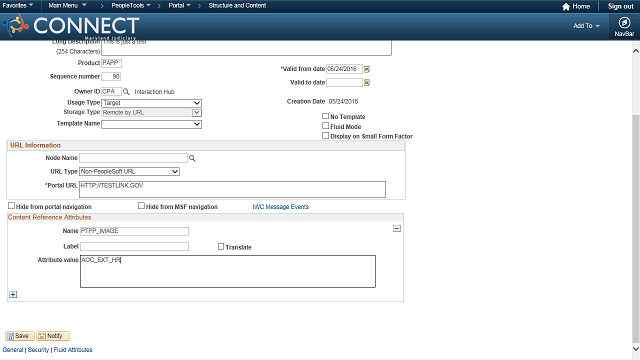This screenshot has width=640, height=360.
Task: Open the NavBar compass icon
Action: (624, 23)
